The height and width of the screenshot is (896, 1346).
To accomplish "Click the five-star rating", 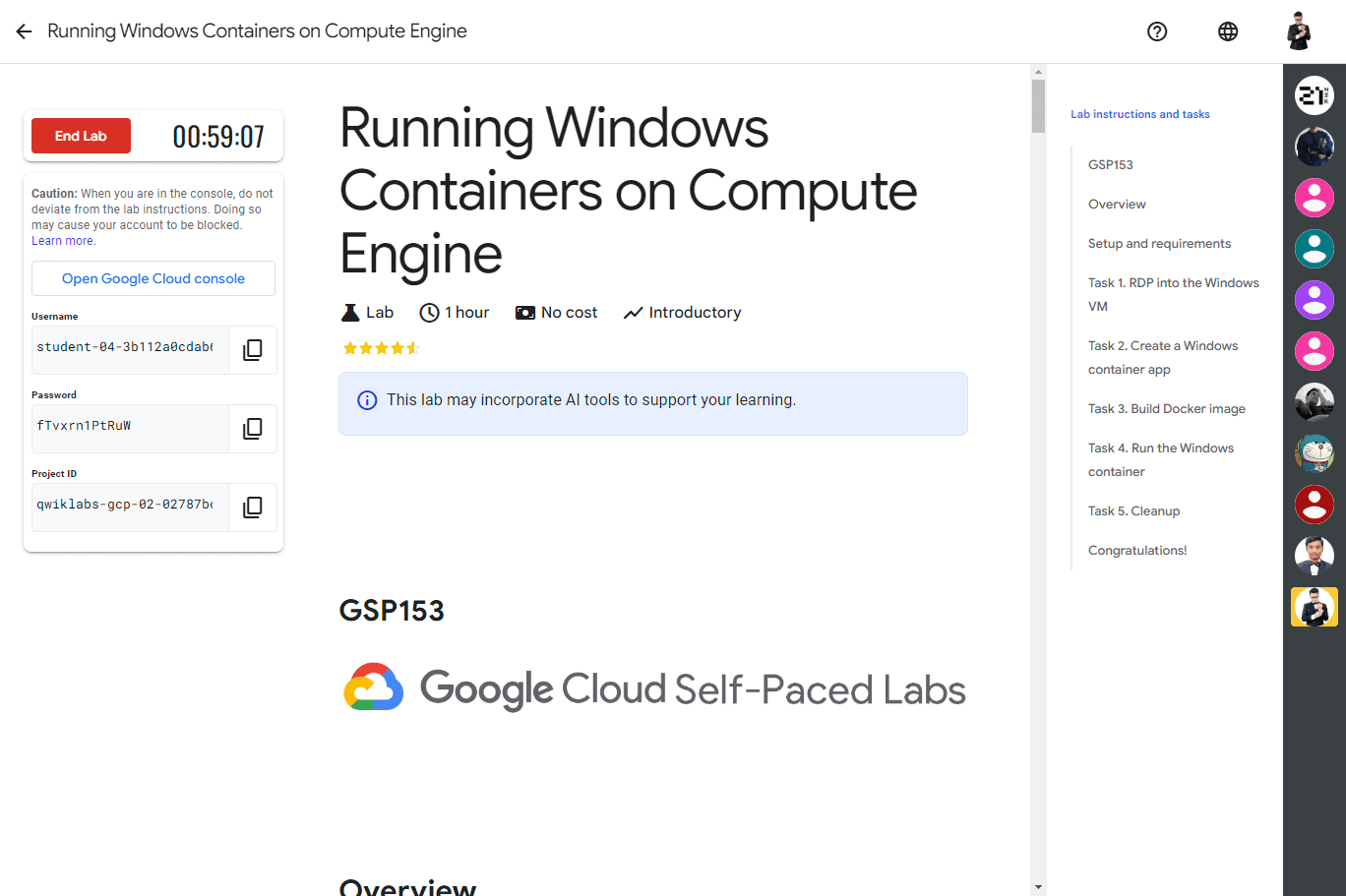I will click(x=381, y=348).
